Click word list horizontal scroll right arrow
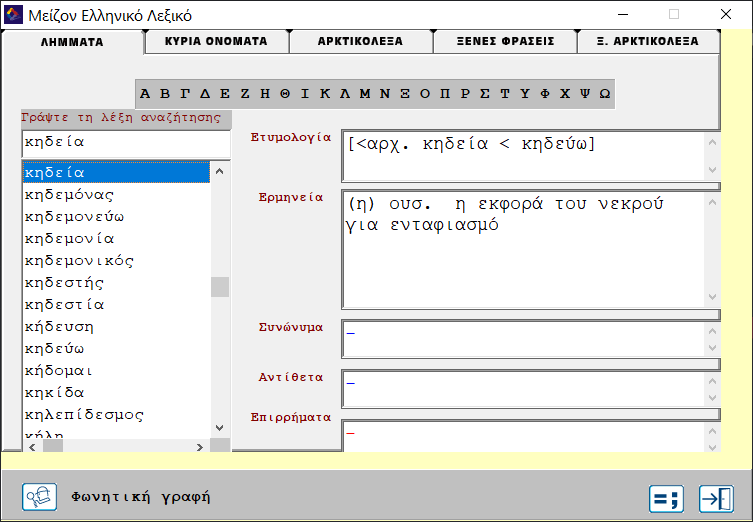This screenshot has width=753, height=522. click(200, 447)
